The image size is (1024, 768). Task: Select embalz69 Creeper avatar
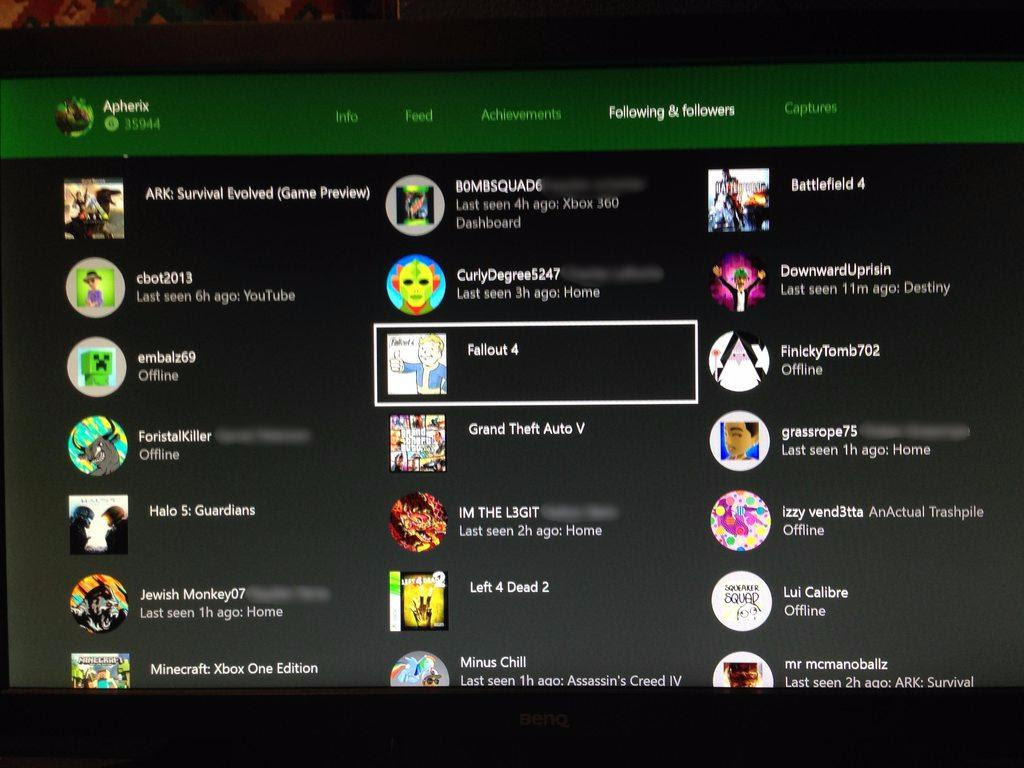tap(97, 366)
